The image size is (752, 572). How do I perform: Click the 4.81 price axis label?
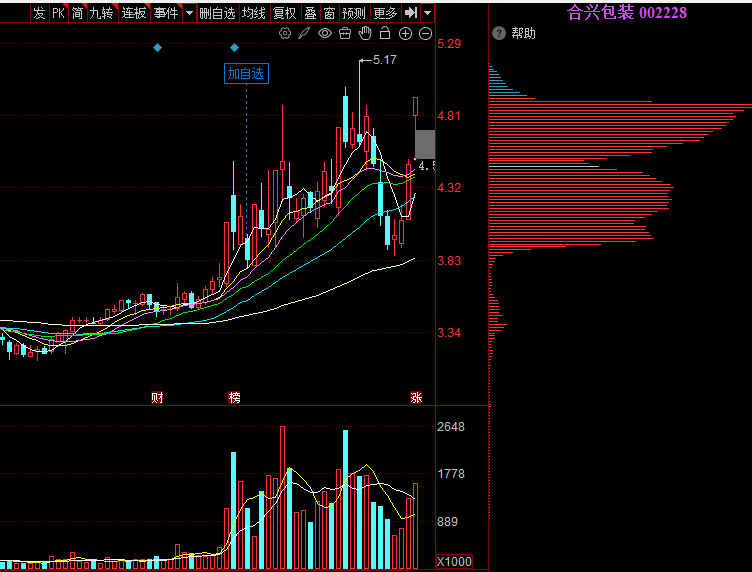(x=449, y=116)
